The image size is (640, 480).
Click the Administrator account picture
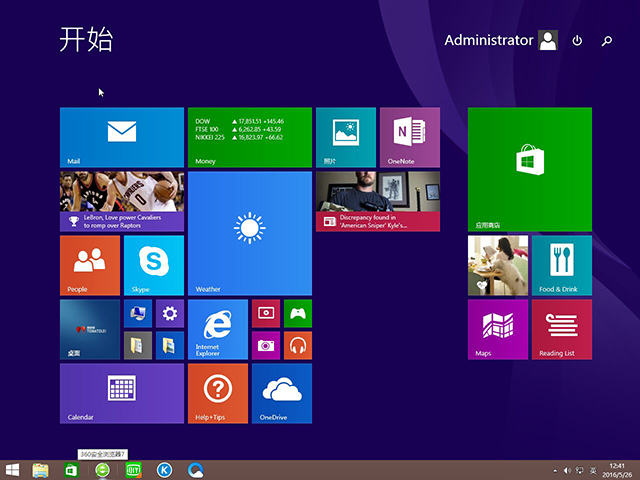[548, 40]
